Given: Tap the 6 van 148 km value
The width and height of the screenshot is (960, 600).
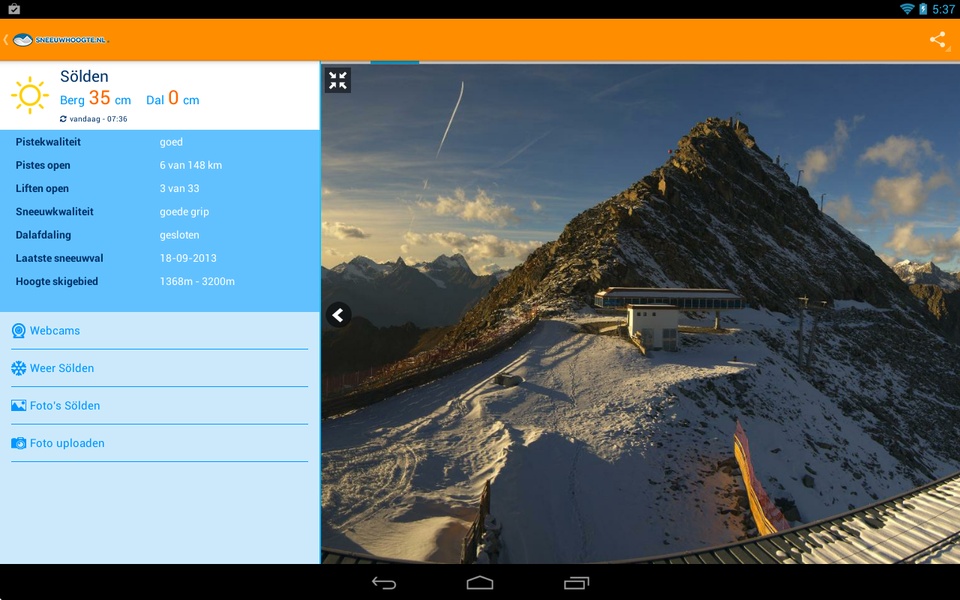Looking at the screenshot, I should [x=191, y=165].
